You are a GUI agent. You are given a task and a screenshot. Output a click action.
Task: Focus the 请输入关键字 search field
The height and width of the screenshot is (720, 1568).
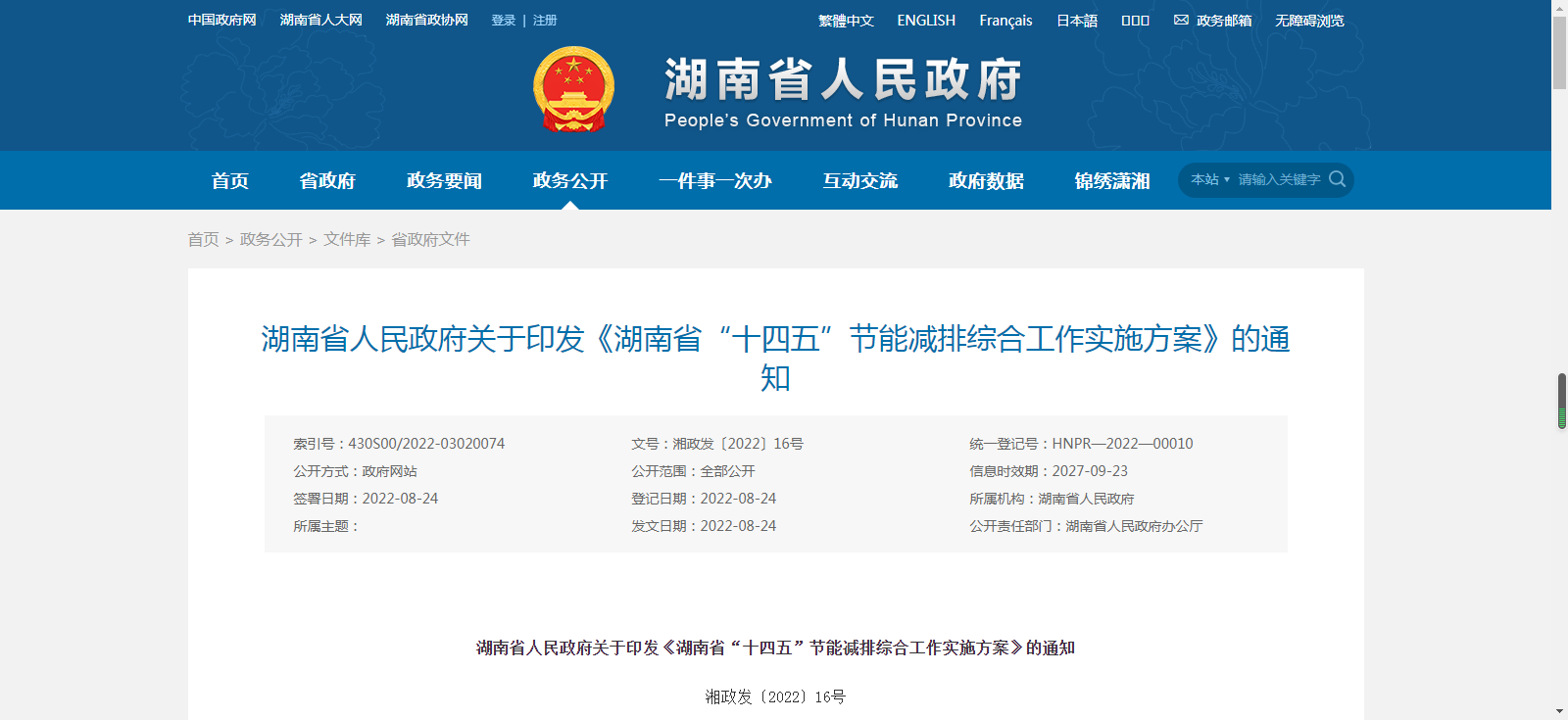click(x=1280, y=179)
